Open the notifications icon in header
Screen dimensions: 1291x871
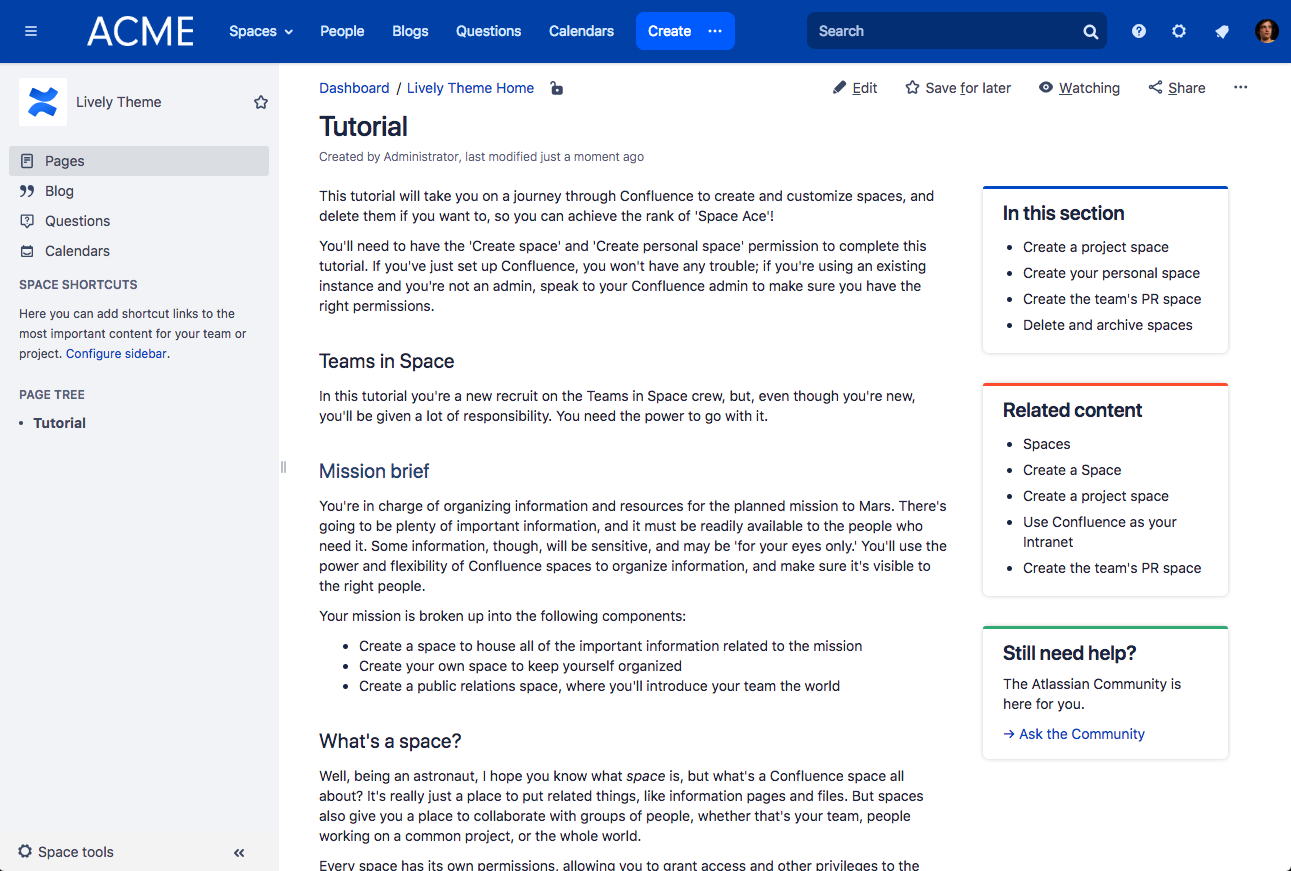[1222, 31]
